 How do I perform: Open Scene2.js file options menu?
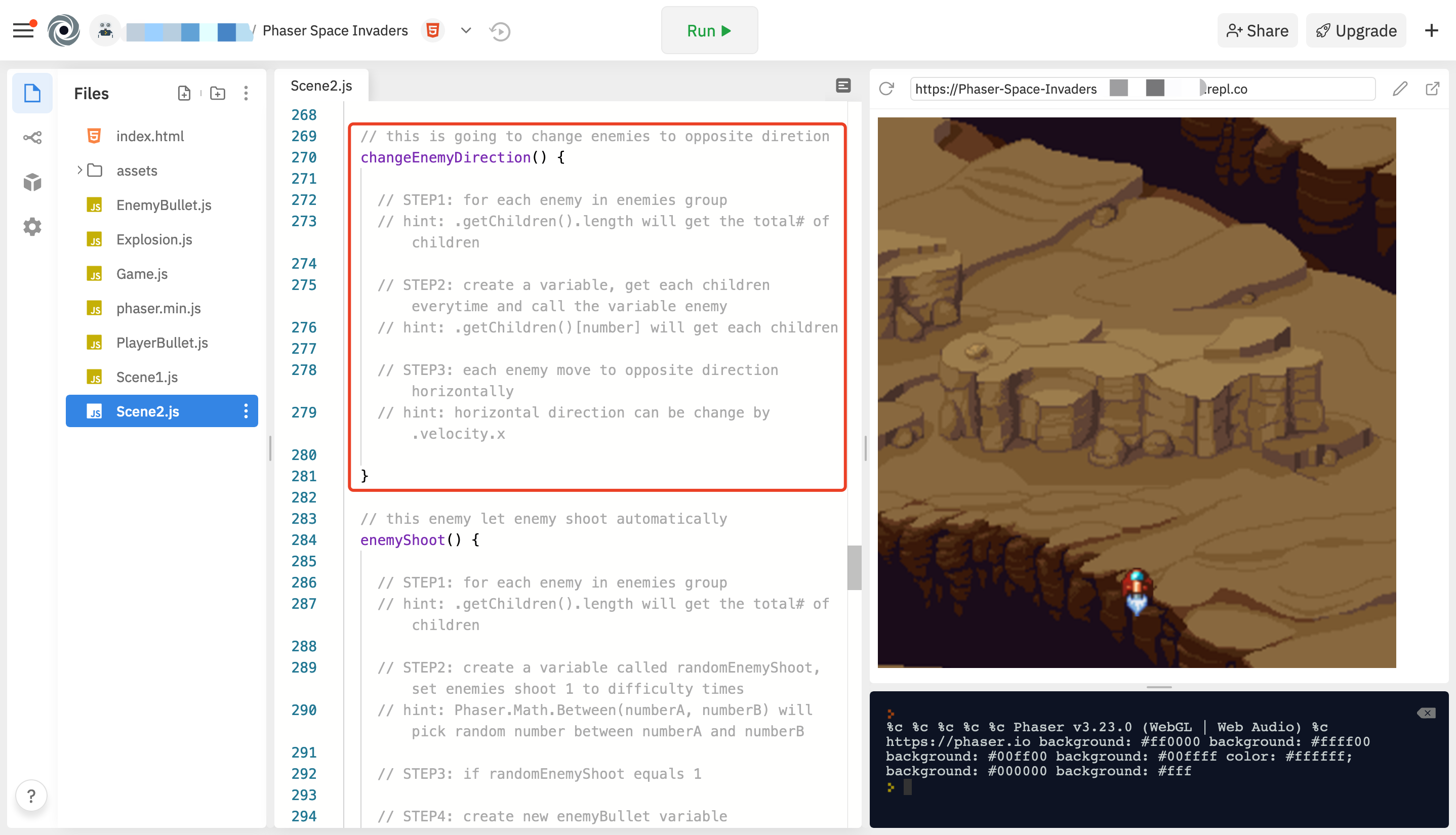pyautogui.click(x=246, y=411)
